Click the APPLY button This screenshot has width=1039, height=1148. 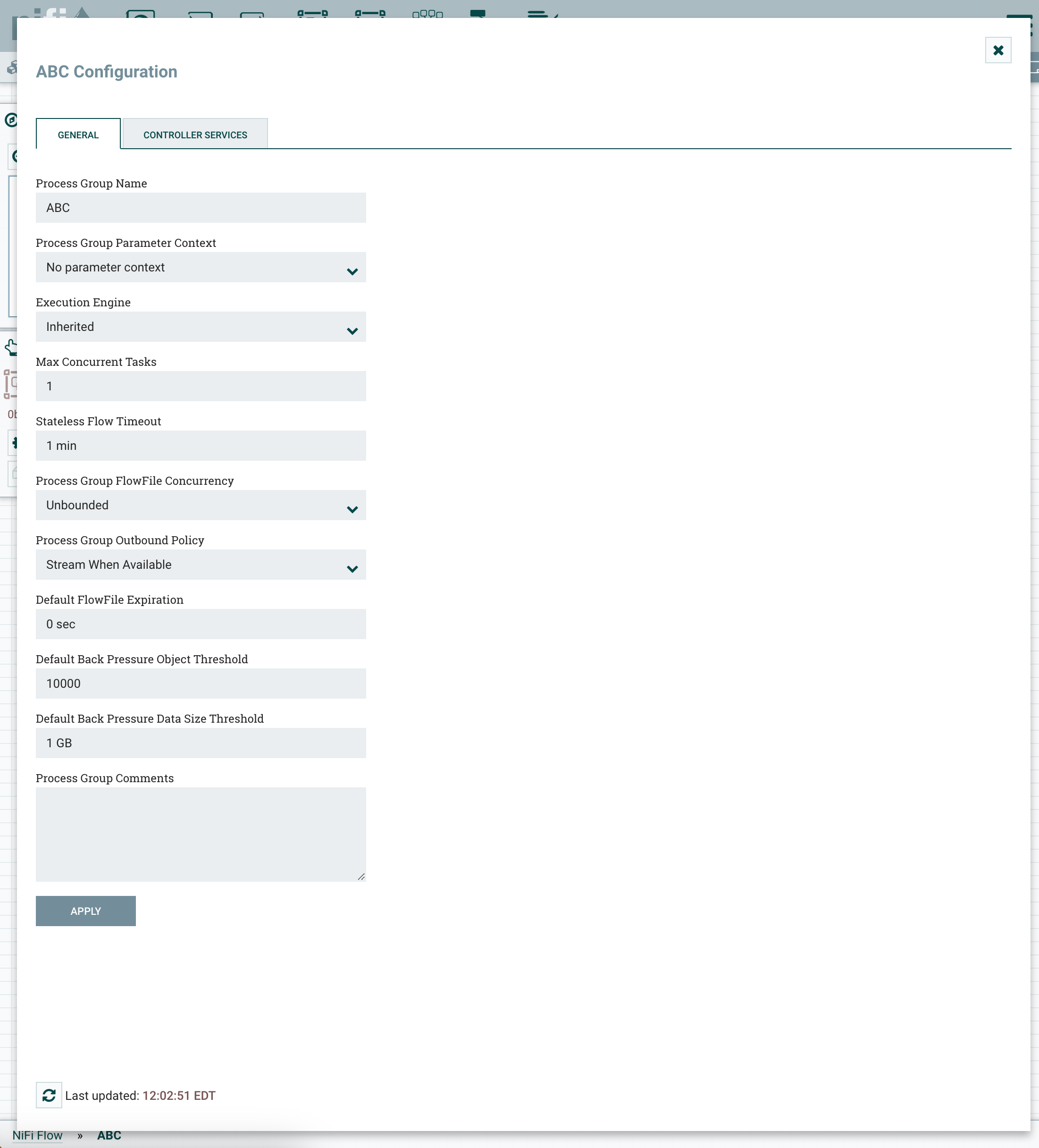[x=86, y=911]
